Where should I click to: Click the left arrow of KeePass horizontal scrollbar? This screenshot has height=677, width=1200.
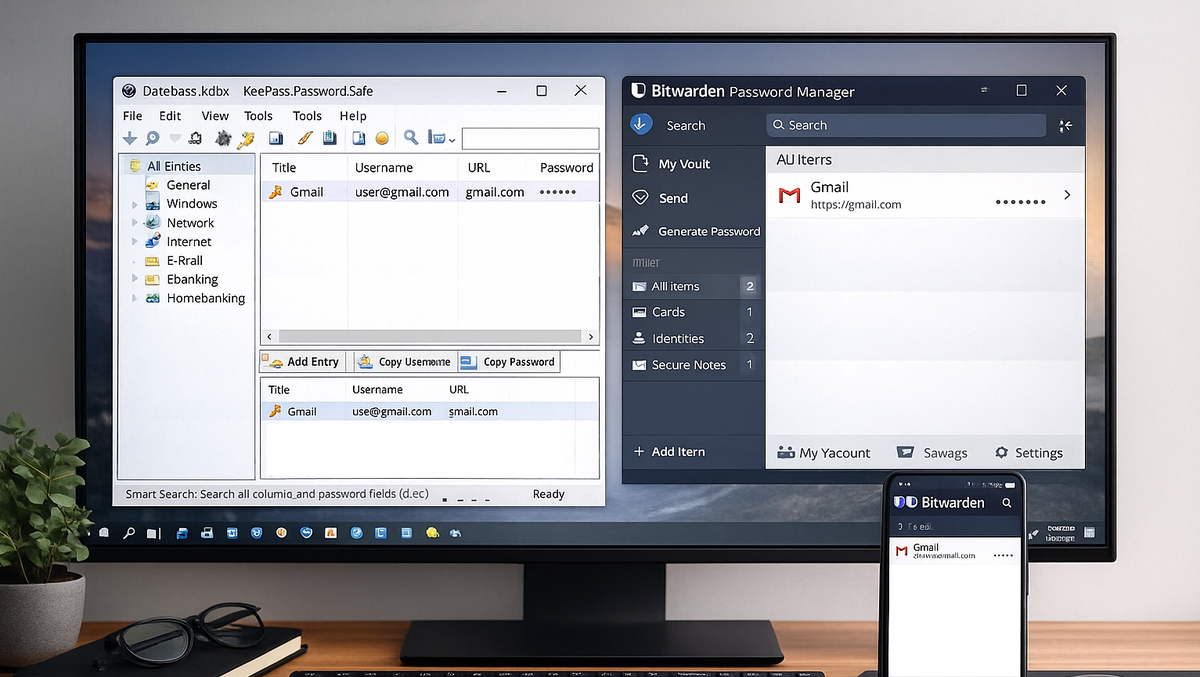[x=268, y=337]
